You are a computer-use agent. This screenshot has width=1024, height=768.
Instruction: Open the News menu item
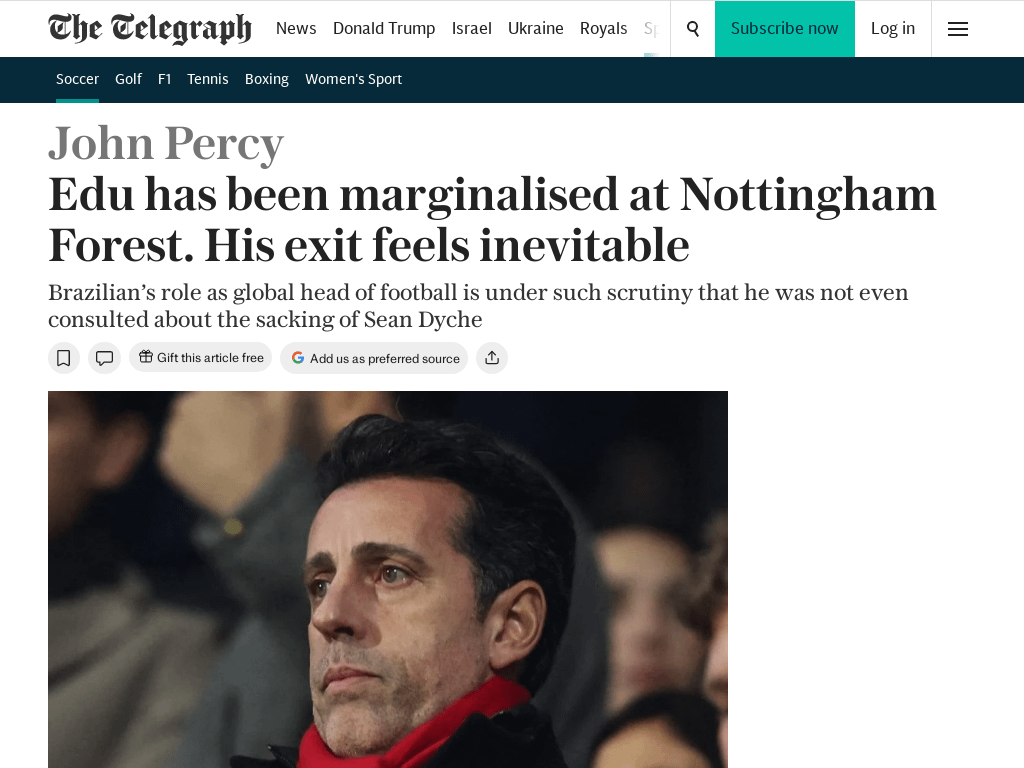pyautogui.click(x=296, y=28)
